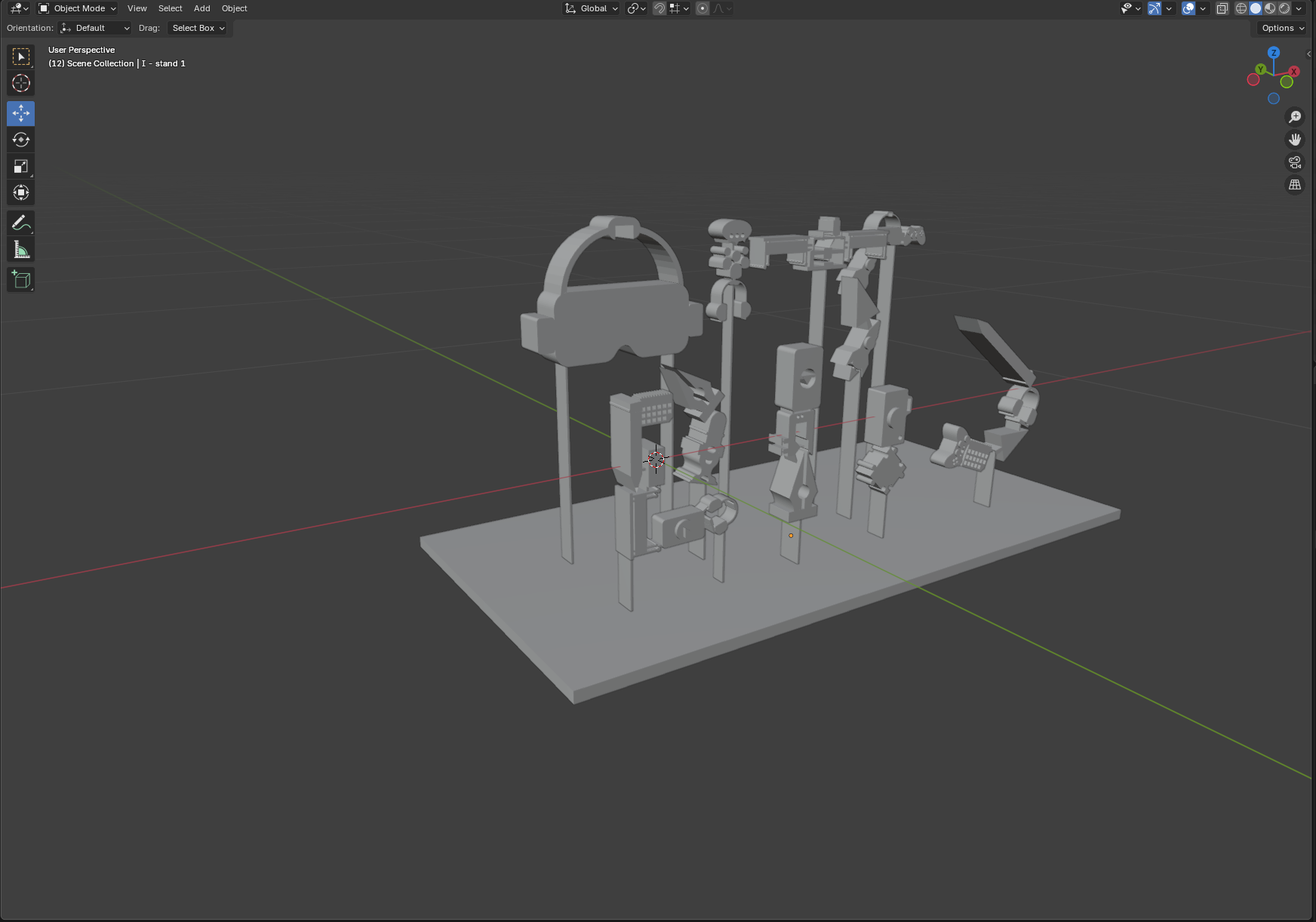Open the View menu

click(x=137, y=8)
